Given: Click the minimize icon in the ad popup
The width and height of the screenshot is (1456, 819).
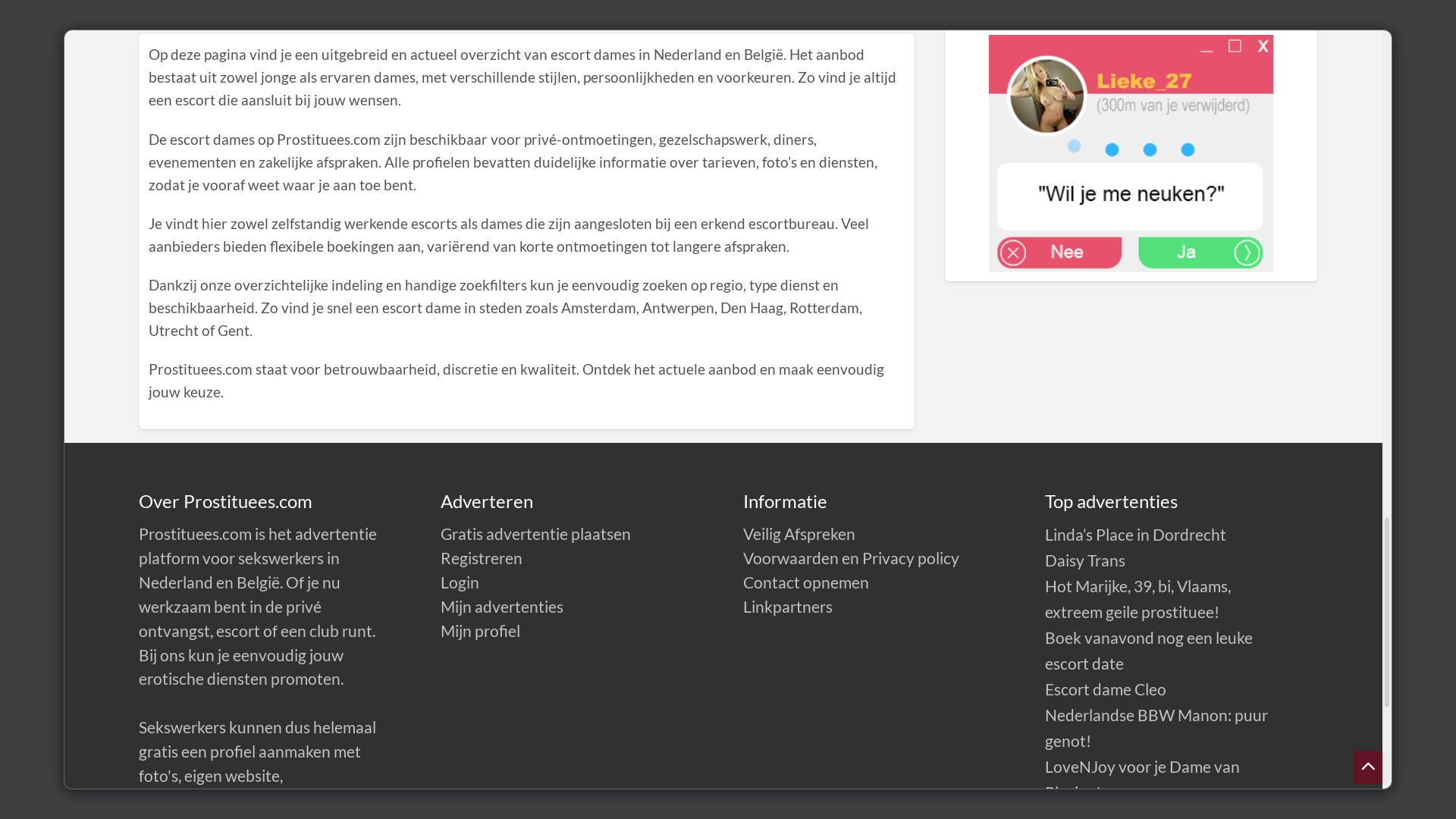Looking at the screenshot, I should (x=1207, y=48).
